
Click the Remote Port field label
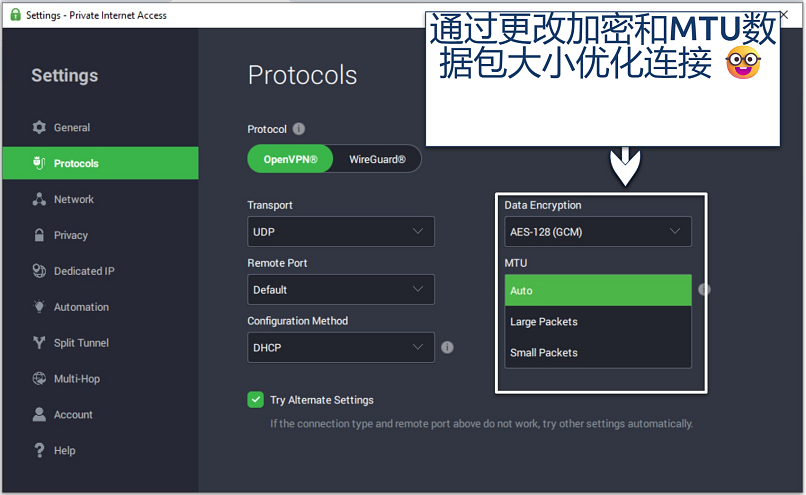pos(277,263)
